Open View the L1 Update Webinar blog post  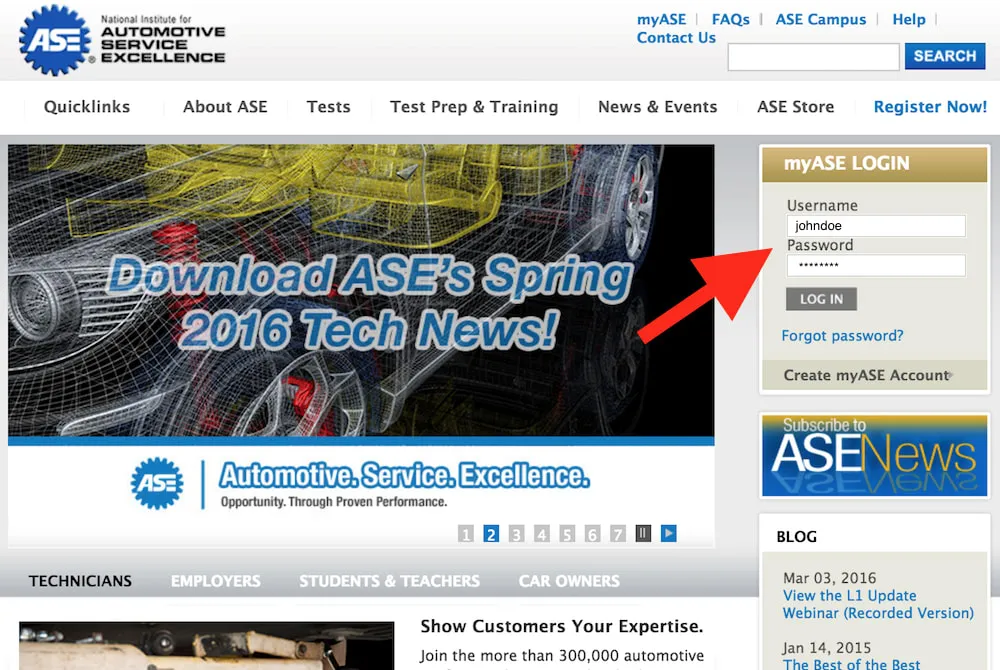[x=878, y=604]
